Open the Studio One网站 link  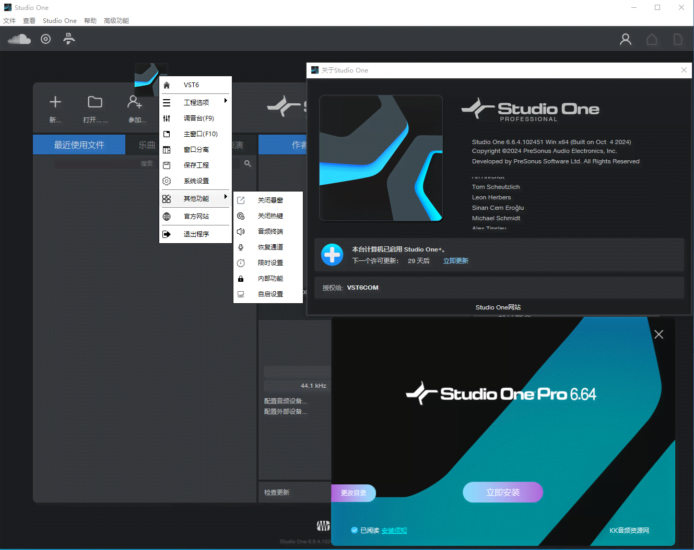[498, 308]
